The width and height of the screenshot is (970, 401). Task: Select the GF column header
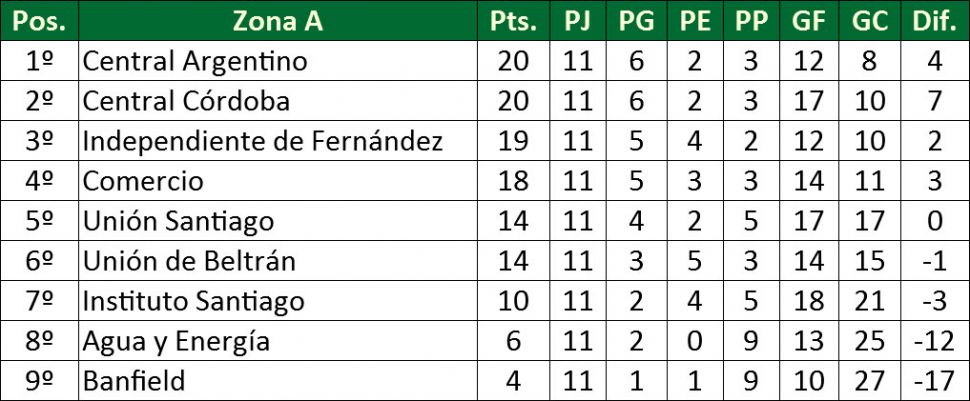click(x=808, y=21)
